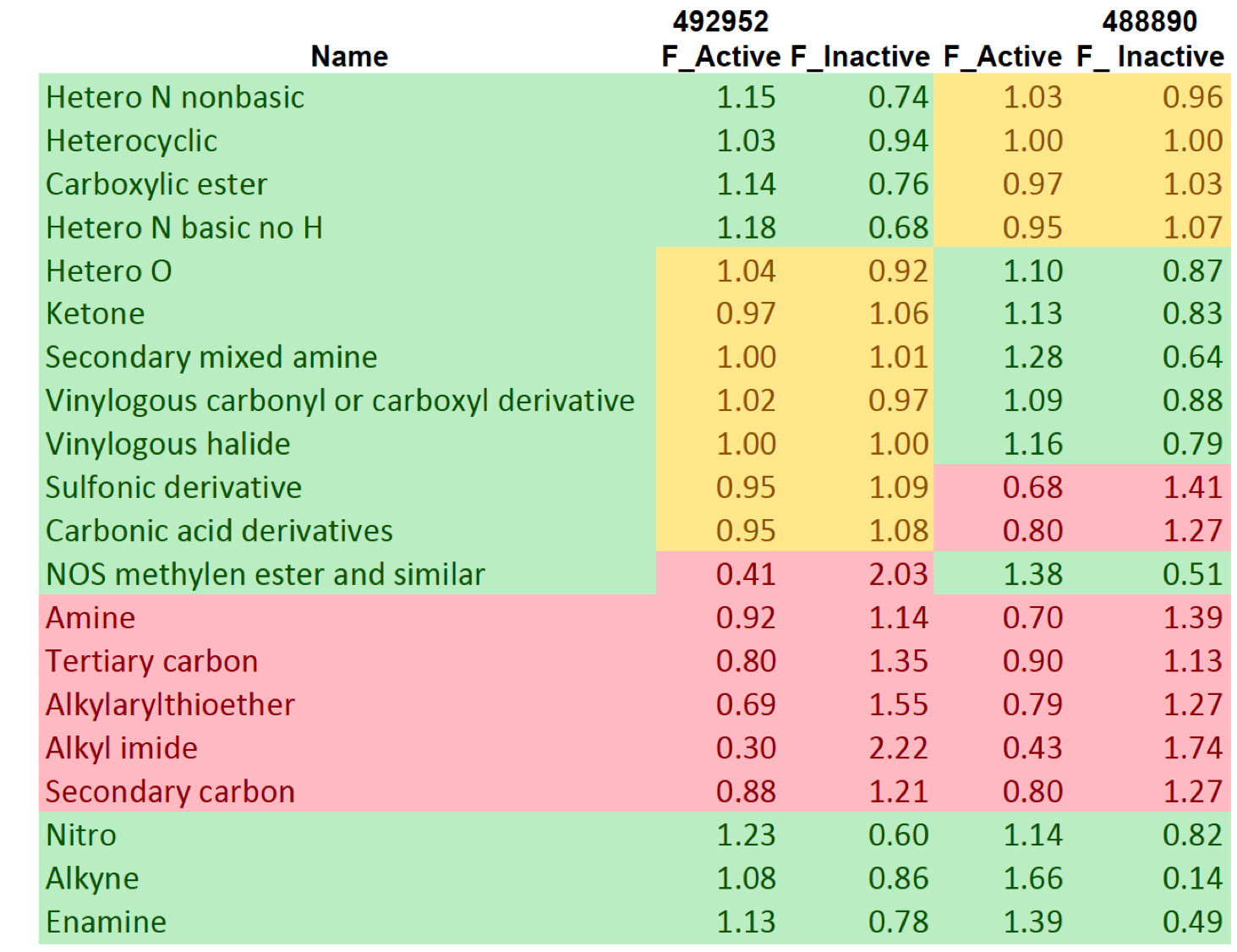Select the 2.22 value in Alkyl imide row
1237x952 pixels.
pyautogui.click(x=898, y=748)
